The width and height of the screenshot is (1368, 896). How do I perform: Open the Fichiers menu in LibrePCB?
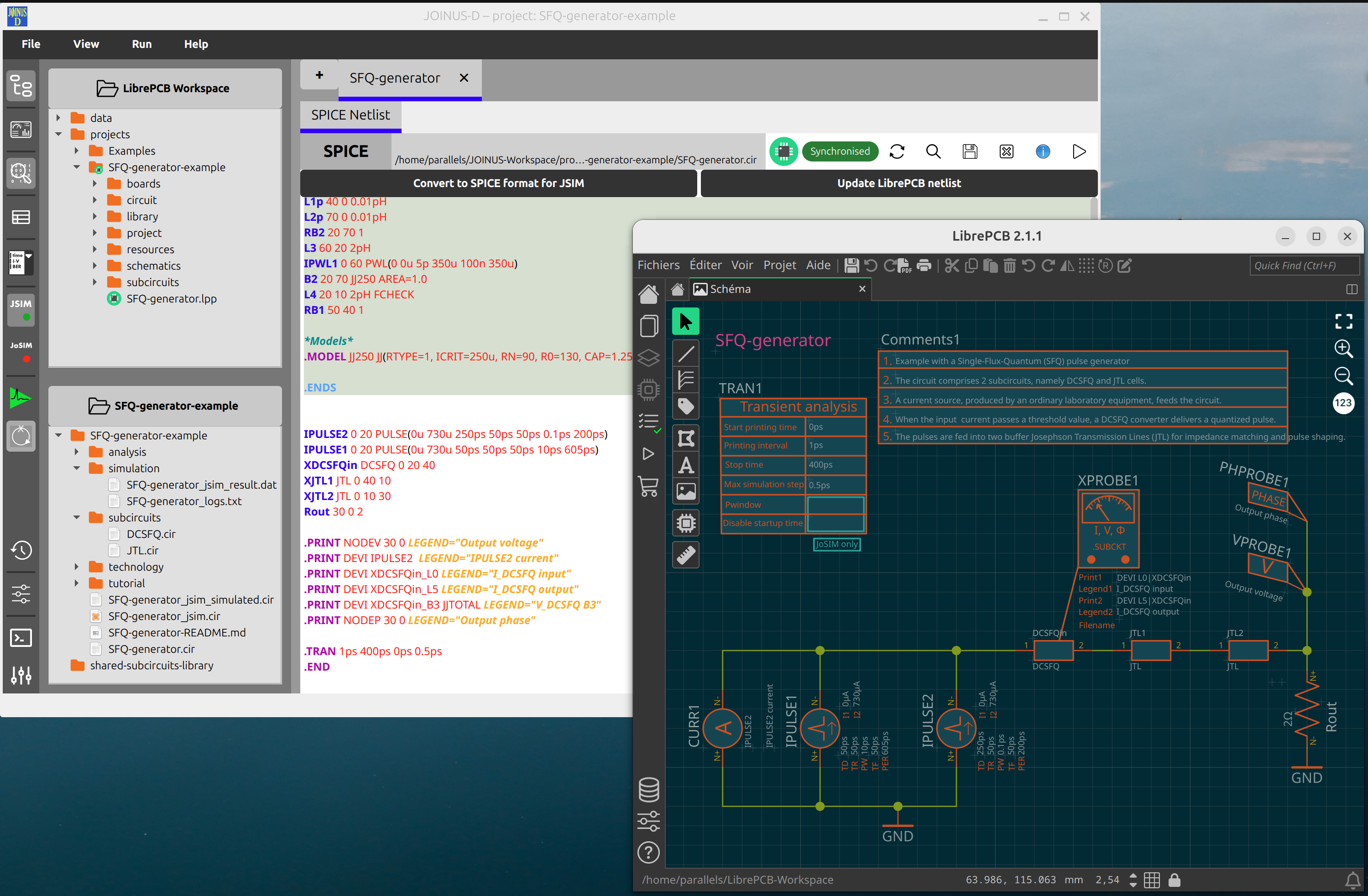658,266
